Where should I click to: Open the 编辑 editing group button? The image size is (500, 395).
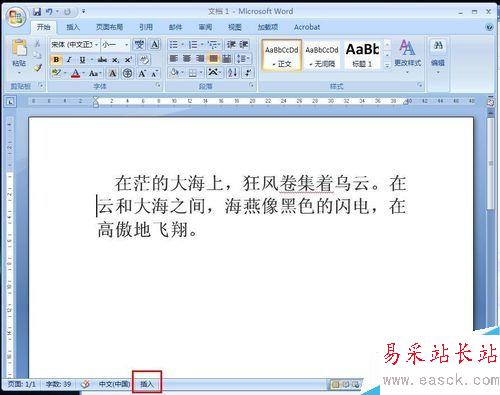coord(438,56)
